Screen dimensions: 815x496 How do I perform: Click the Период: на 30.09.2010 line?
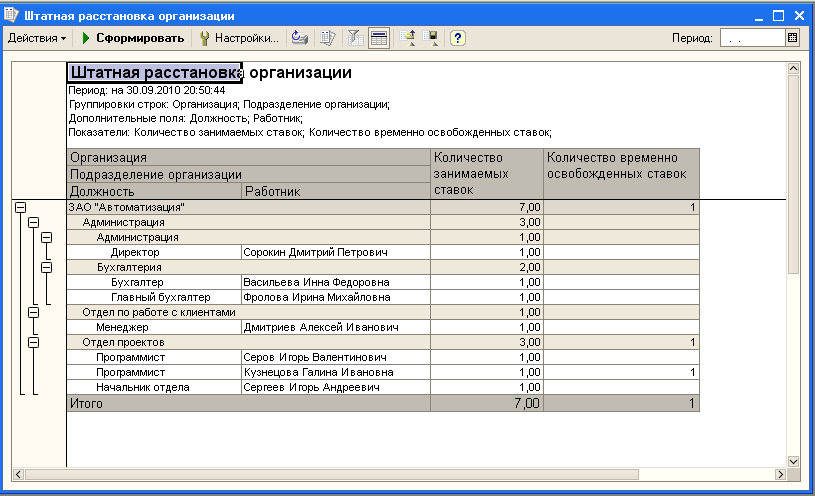(147, 90)
